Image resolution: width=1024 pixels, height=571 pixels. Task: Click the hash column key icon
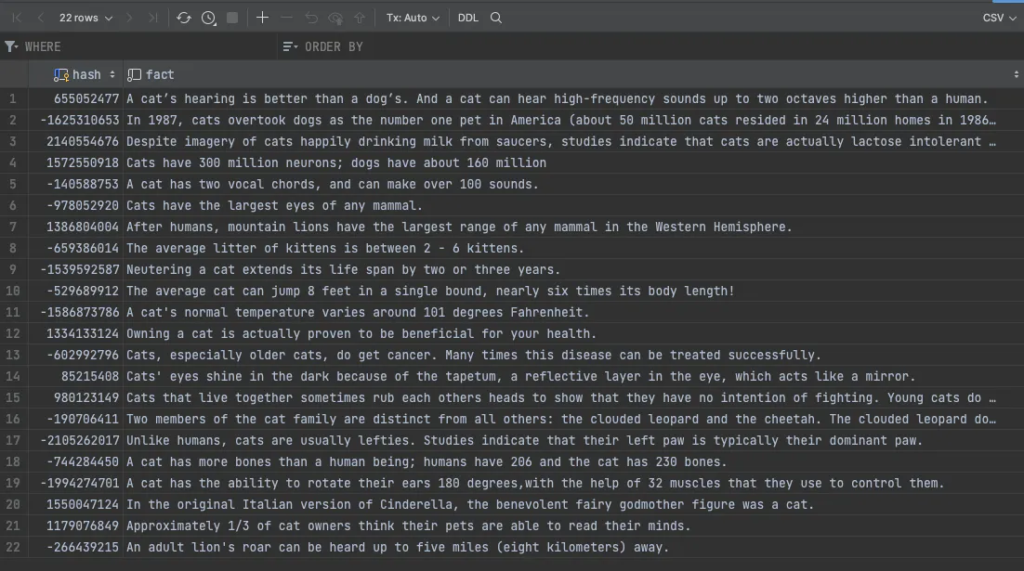tap(61, 75)
